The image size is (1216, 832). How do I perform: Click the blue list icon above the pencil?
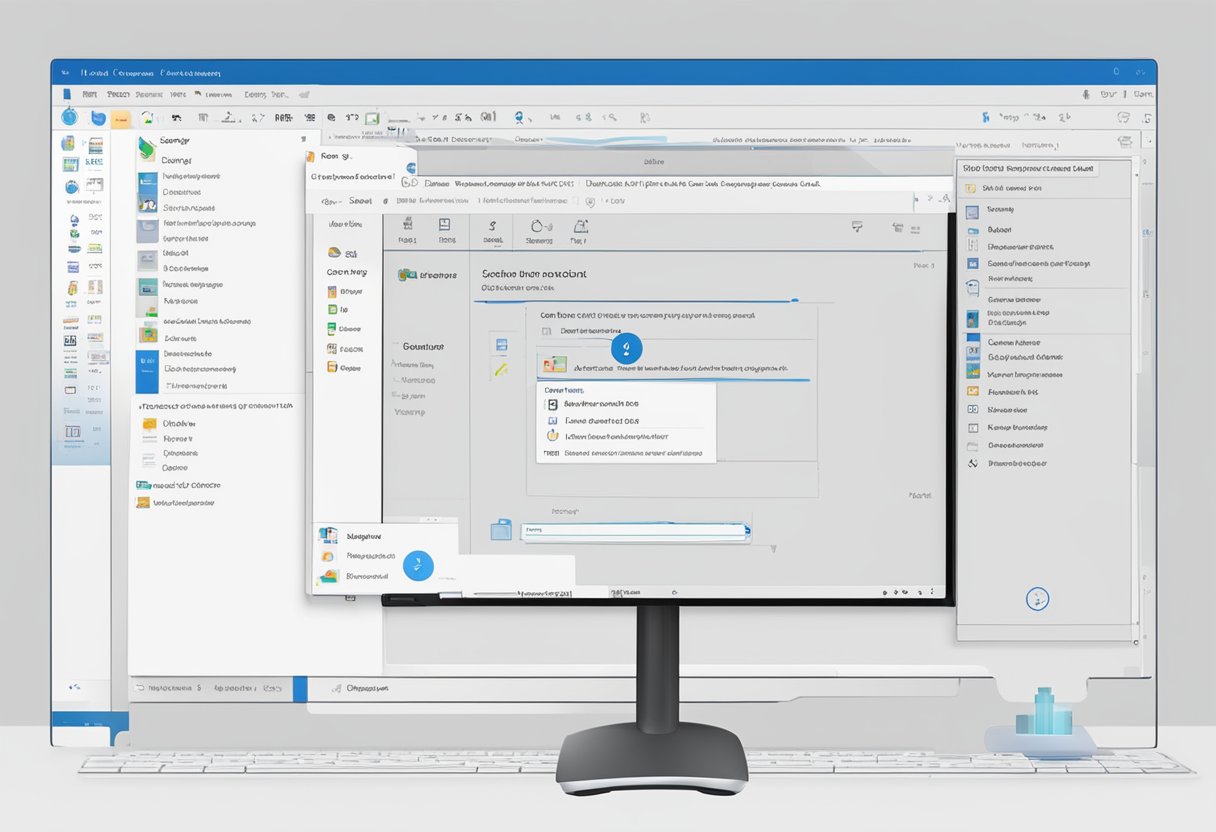501,345
